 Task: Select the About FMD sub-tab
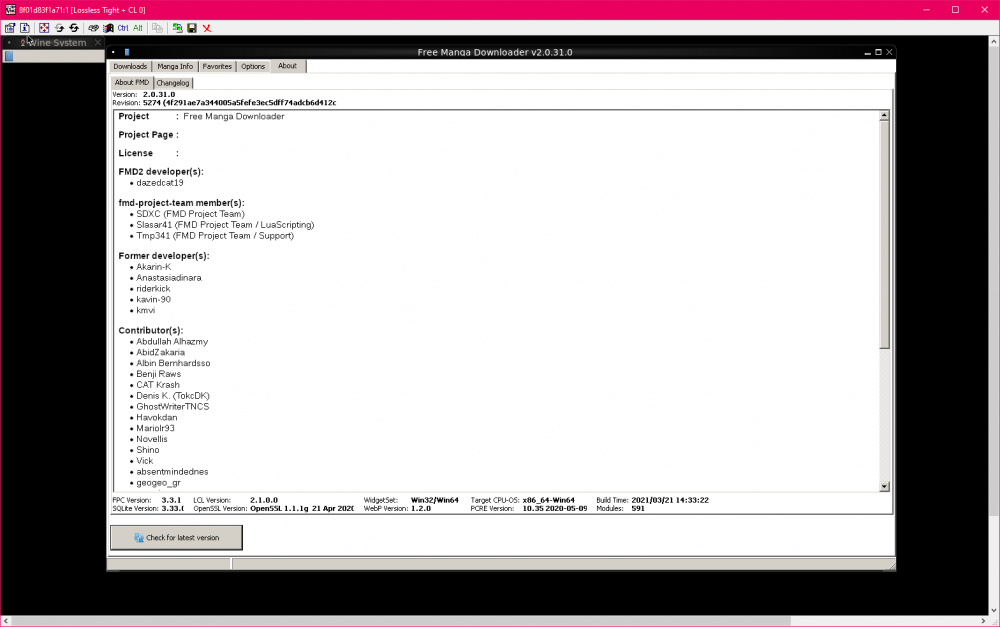132,82
